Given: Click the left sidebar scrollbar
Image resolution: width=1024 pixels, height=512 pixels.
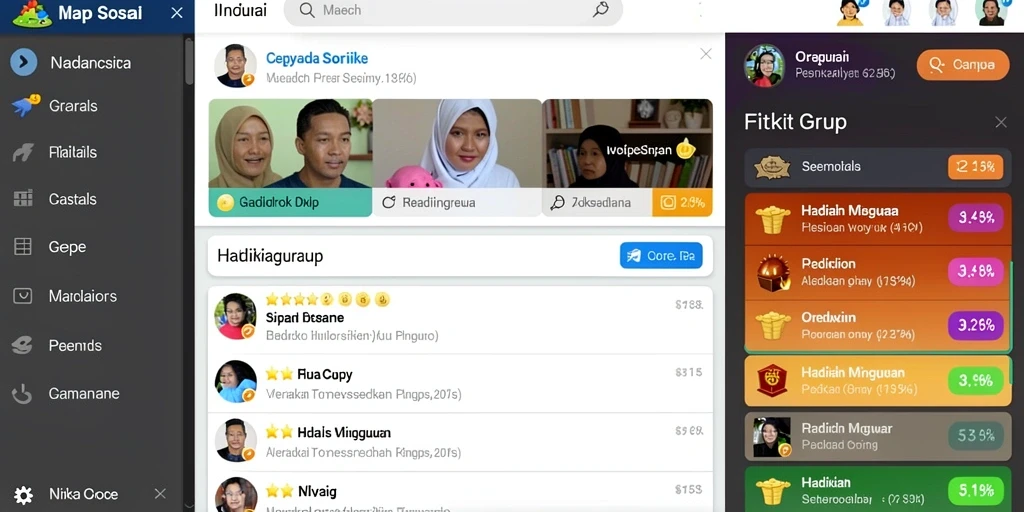Looking at the screenshot, I should 189,62.
